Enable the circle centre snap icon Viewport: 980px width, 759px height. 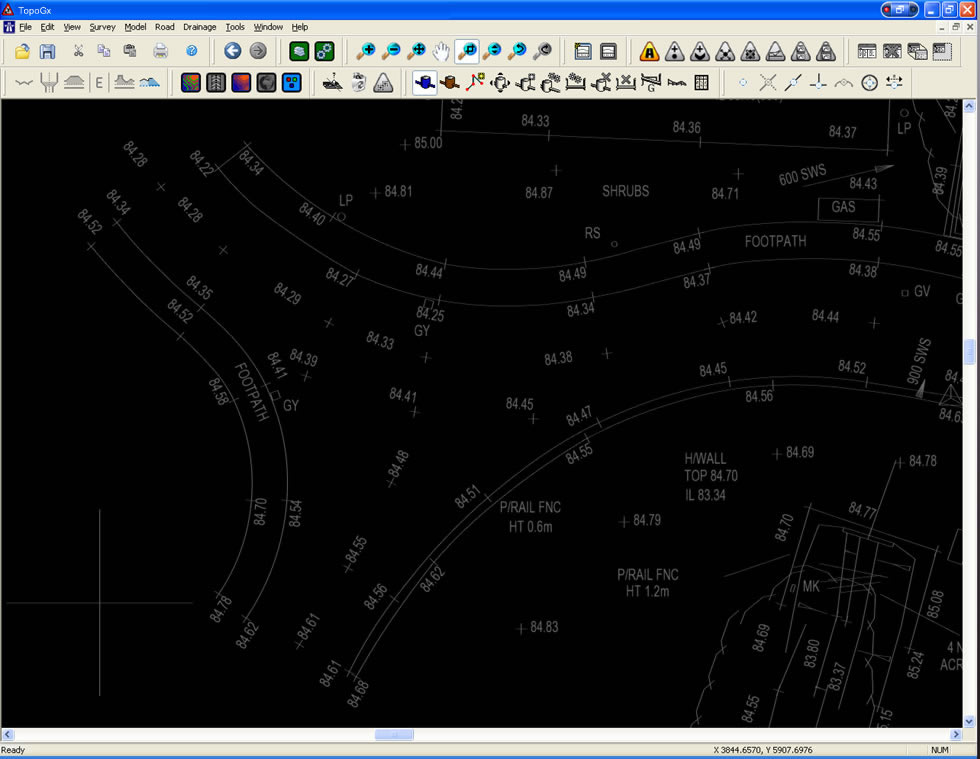click(x=869, y=83)
